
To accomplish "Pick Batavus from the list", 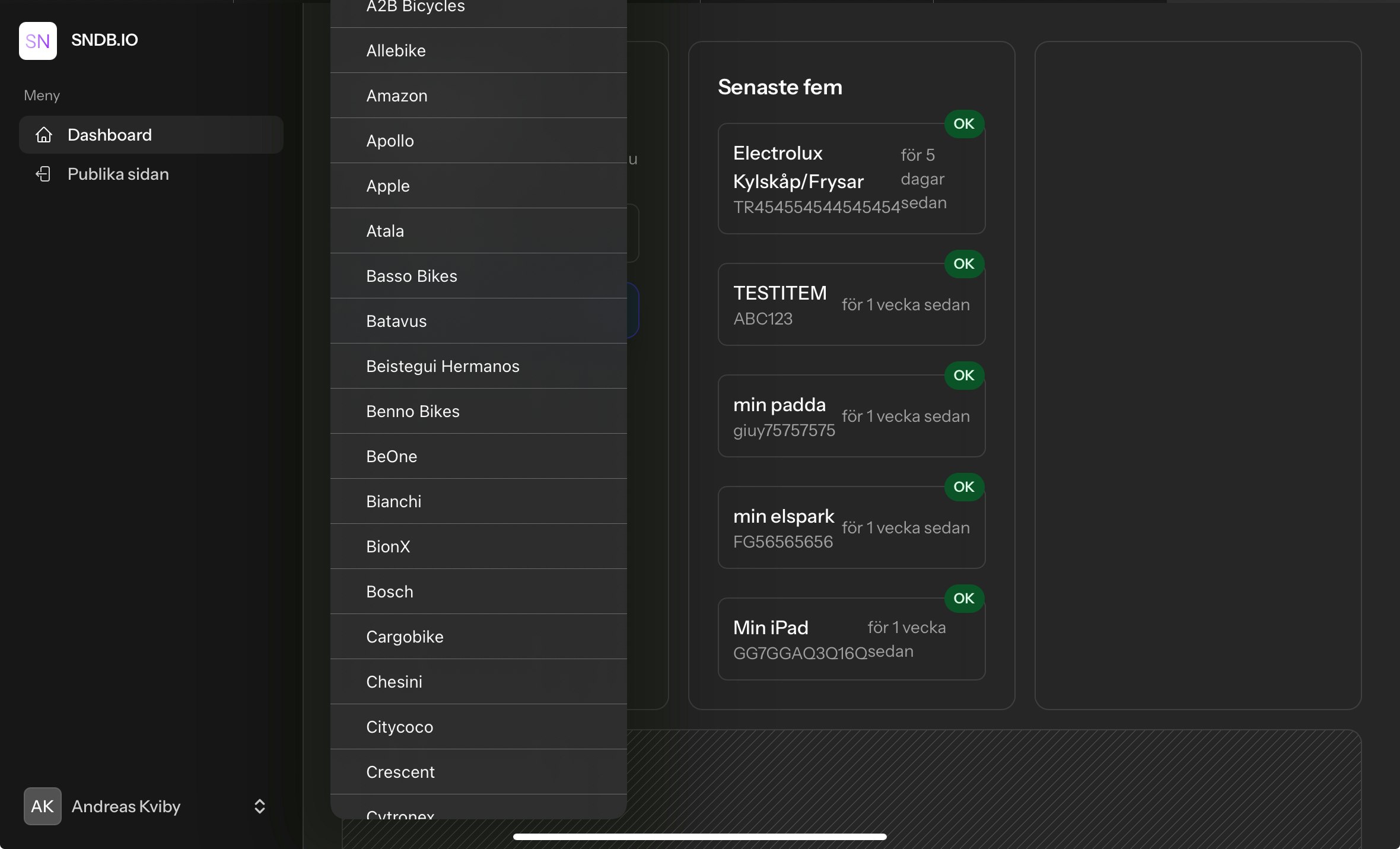I will pyautogui.click(x=479, y=321).
